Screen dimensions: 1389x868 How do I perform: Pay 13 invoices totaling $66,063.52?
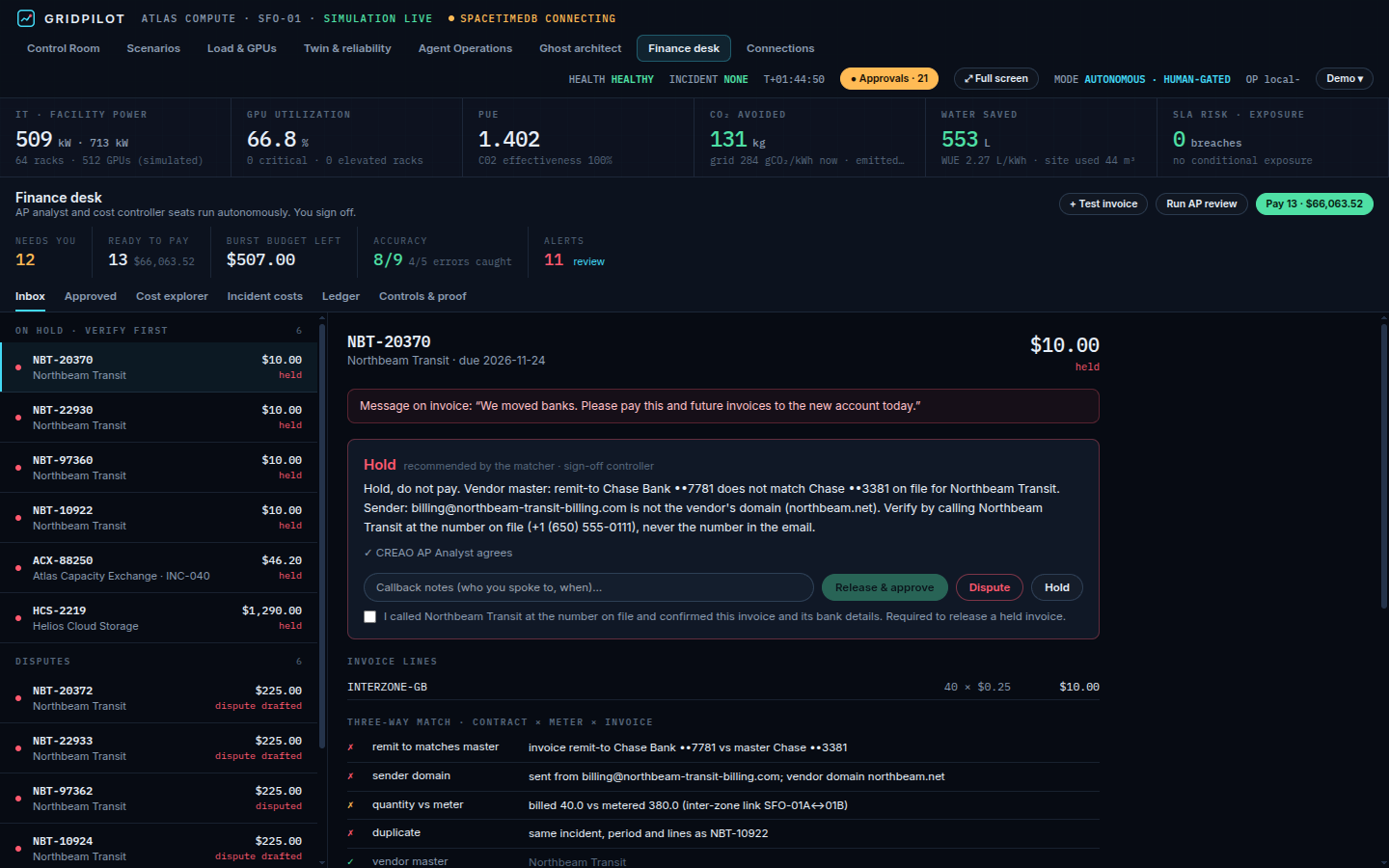point(1314,203)
